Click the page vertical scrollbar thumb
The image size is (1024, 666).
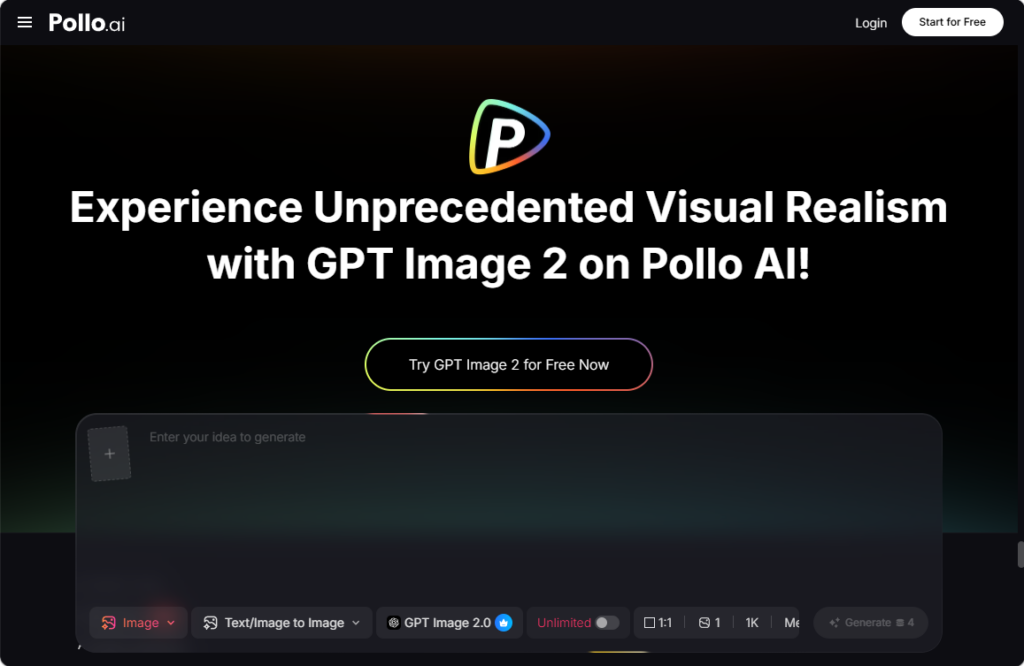tap(1020, 554)
